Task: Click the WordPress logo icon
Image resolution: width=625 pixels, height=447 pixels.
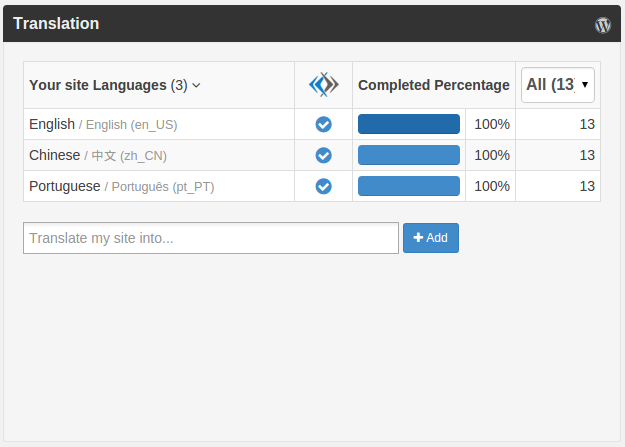Action: pyautogui.click(x=602, y=25)
